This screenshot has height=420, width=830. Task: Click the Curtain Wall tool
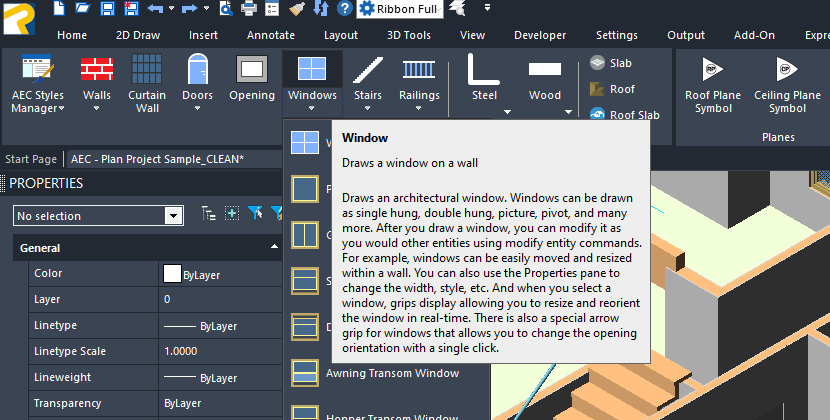(x=148, y=83)
